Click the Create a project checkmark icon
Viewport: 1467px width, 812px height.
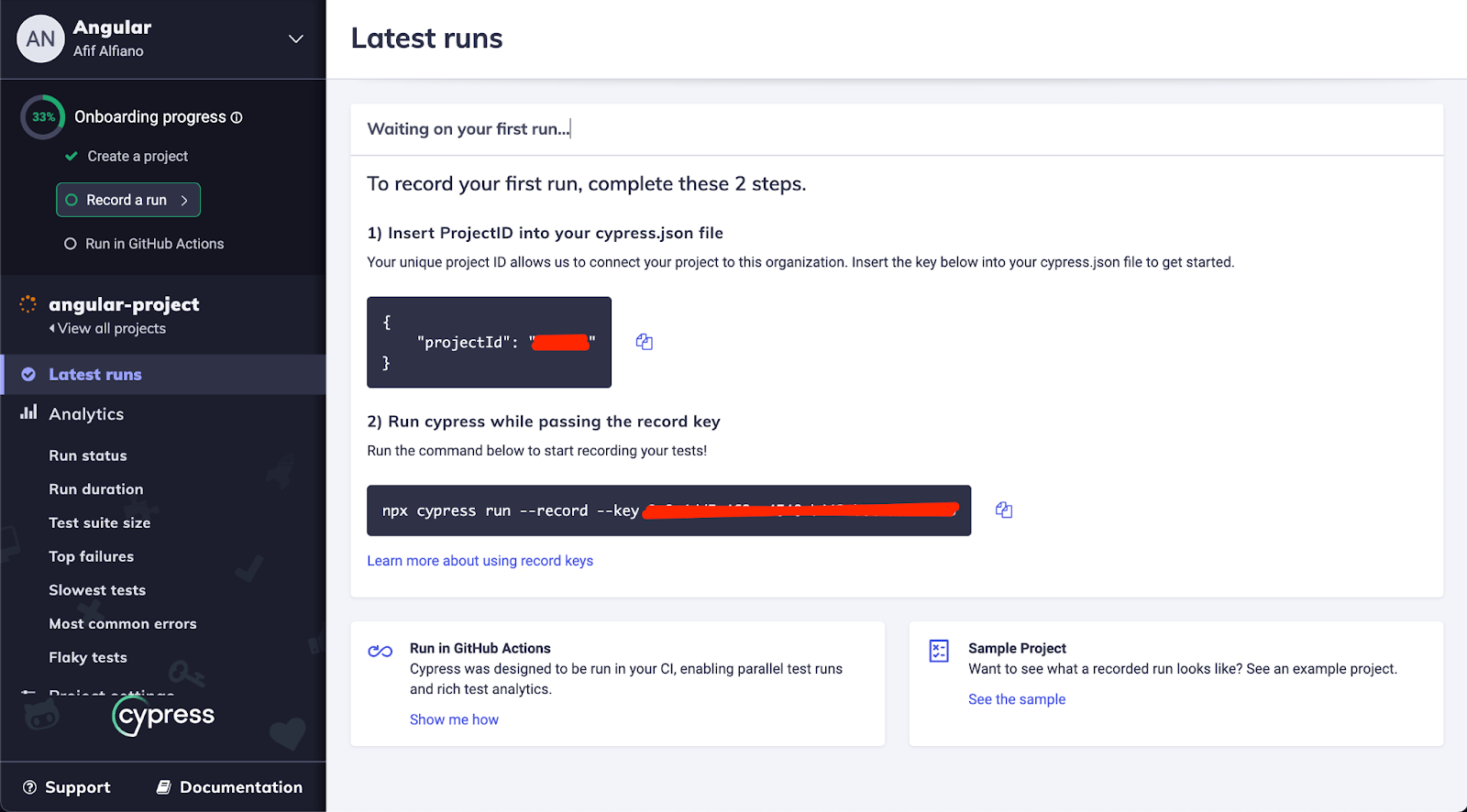coord(71,157)
